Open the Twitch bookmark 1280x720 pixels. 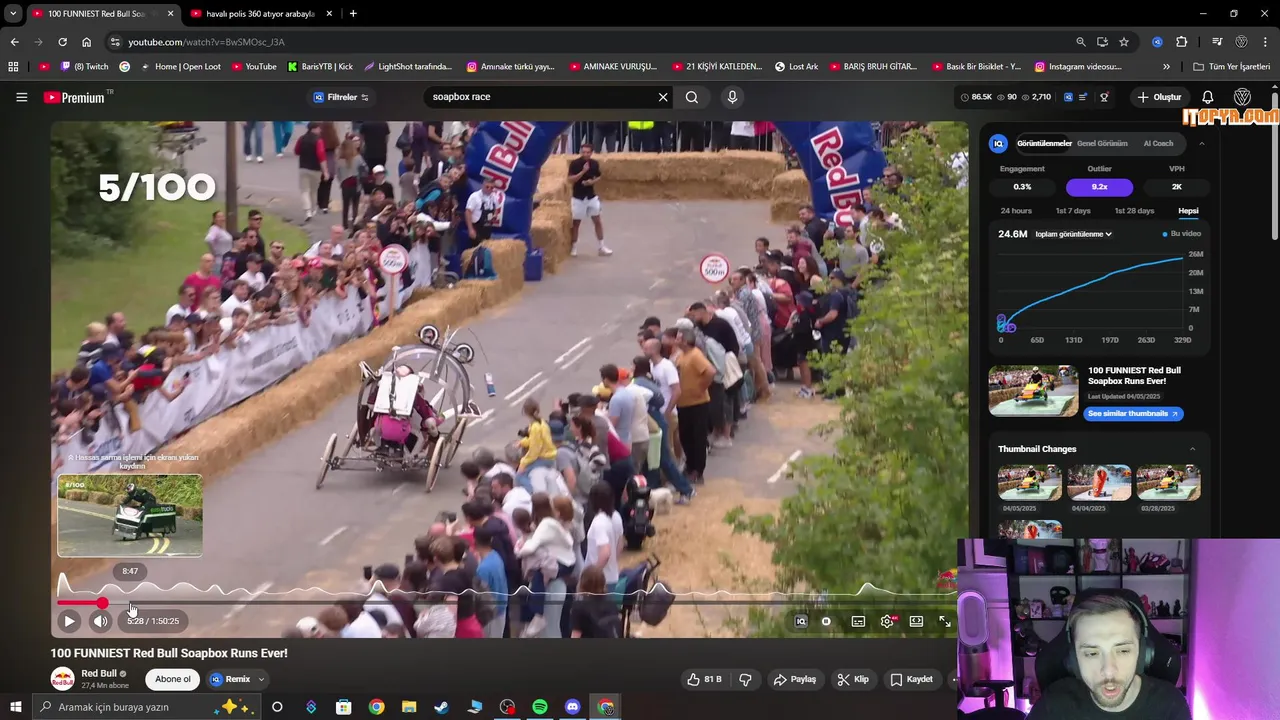click(x=84, y=67)
